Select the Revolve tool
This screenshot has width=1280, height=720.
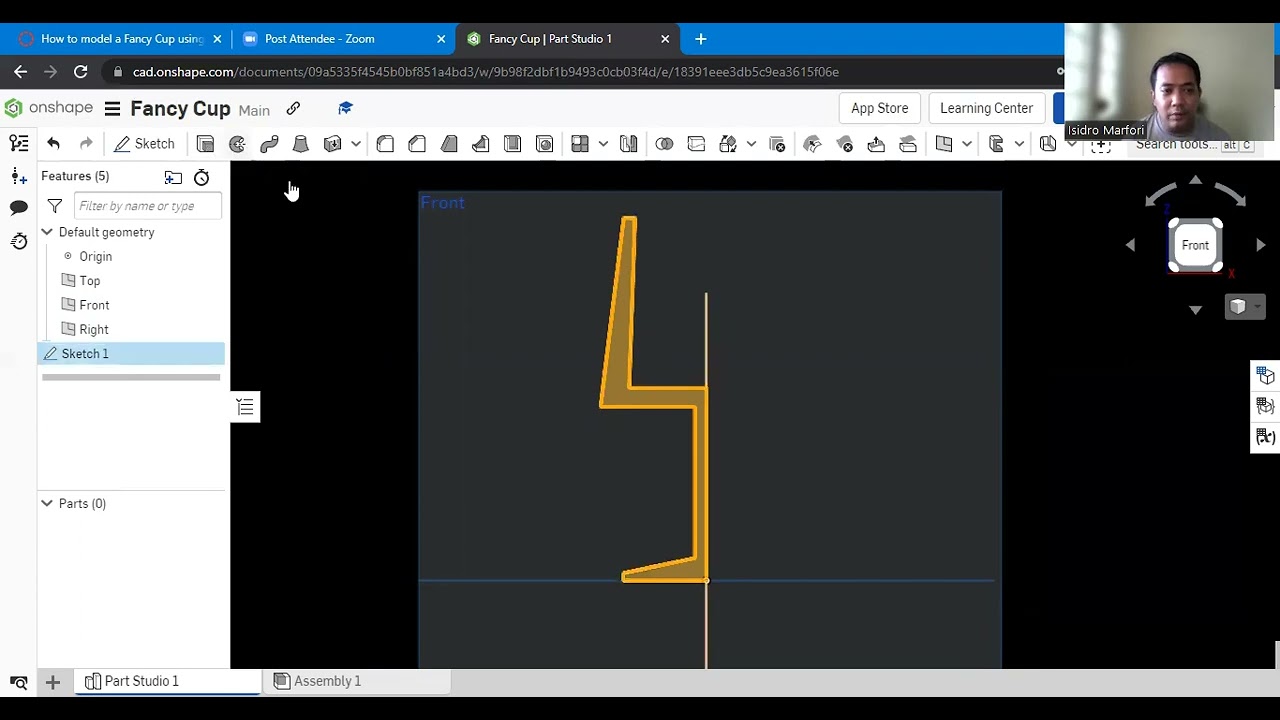coord(237,144)
